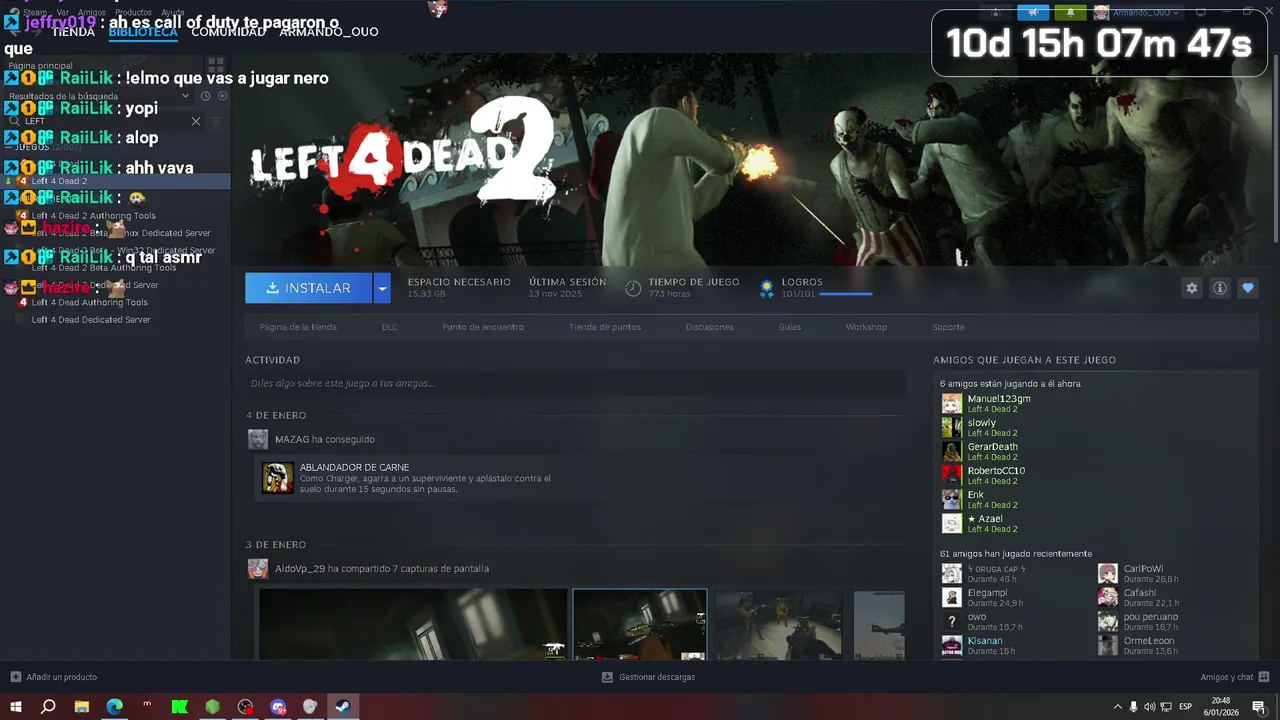Open the large first shared screenshot
This screenshot has height=720, width=1280.
[x=413, y=624]
